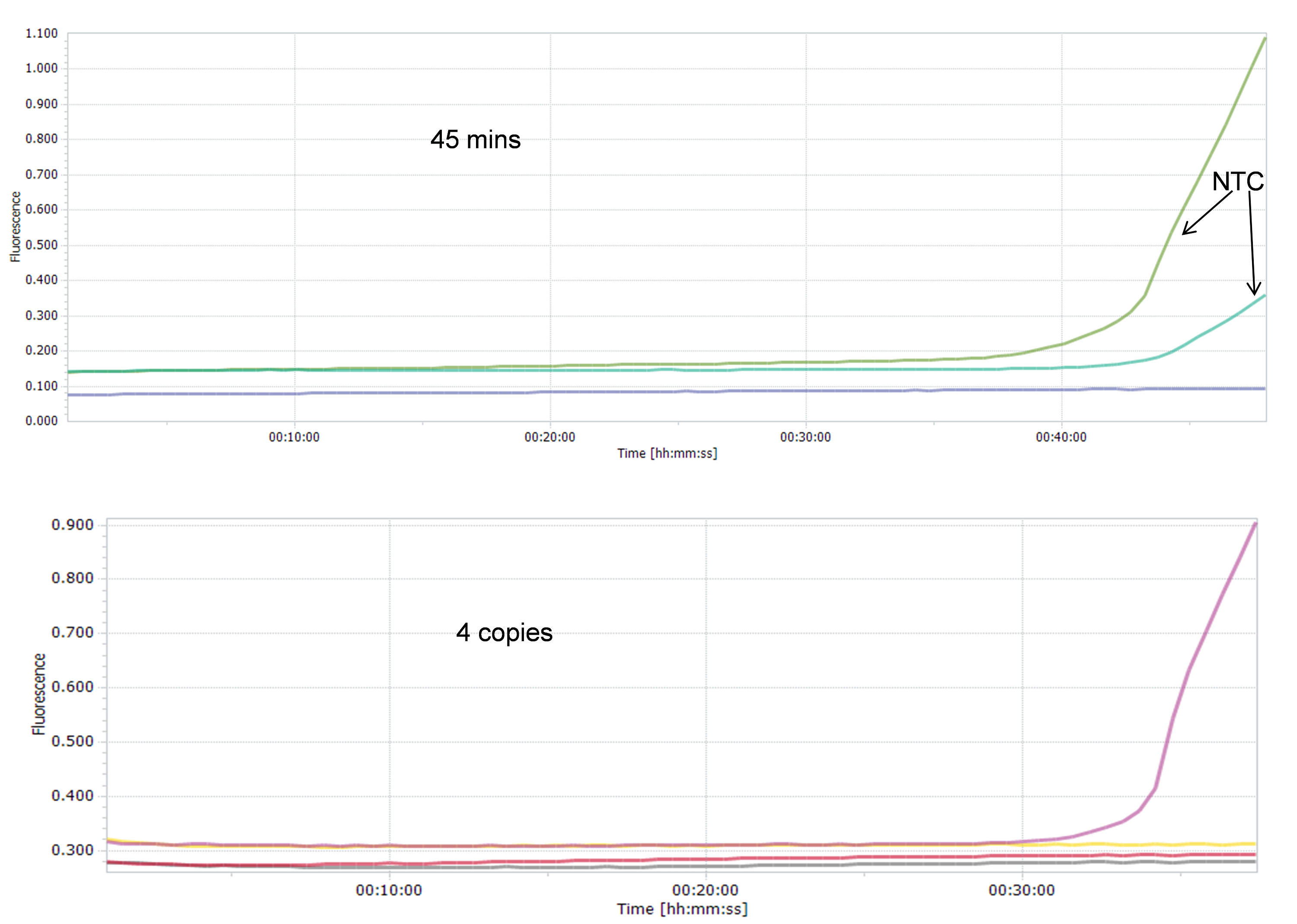Click the 00:10:00 tick on bottom chart
The height and width of the screenshot is (924, 1297).
[x=389, y=890]
